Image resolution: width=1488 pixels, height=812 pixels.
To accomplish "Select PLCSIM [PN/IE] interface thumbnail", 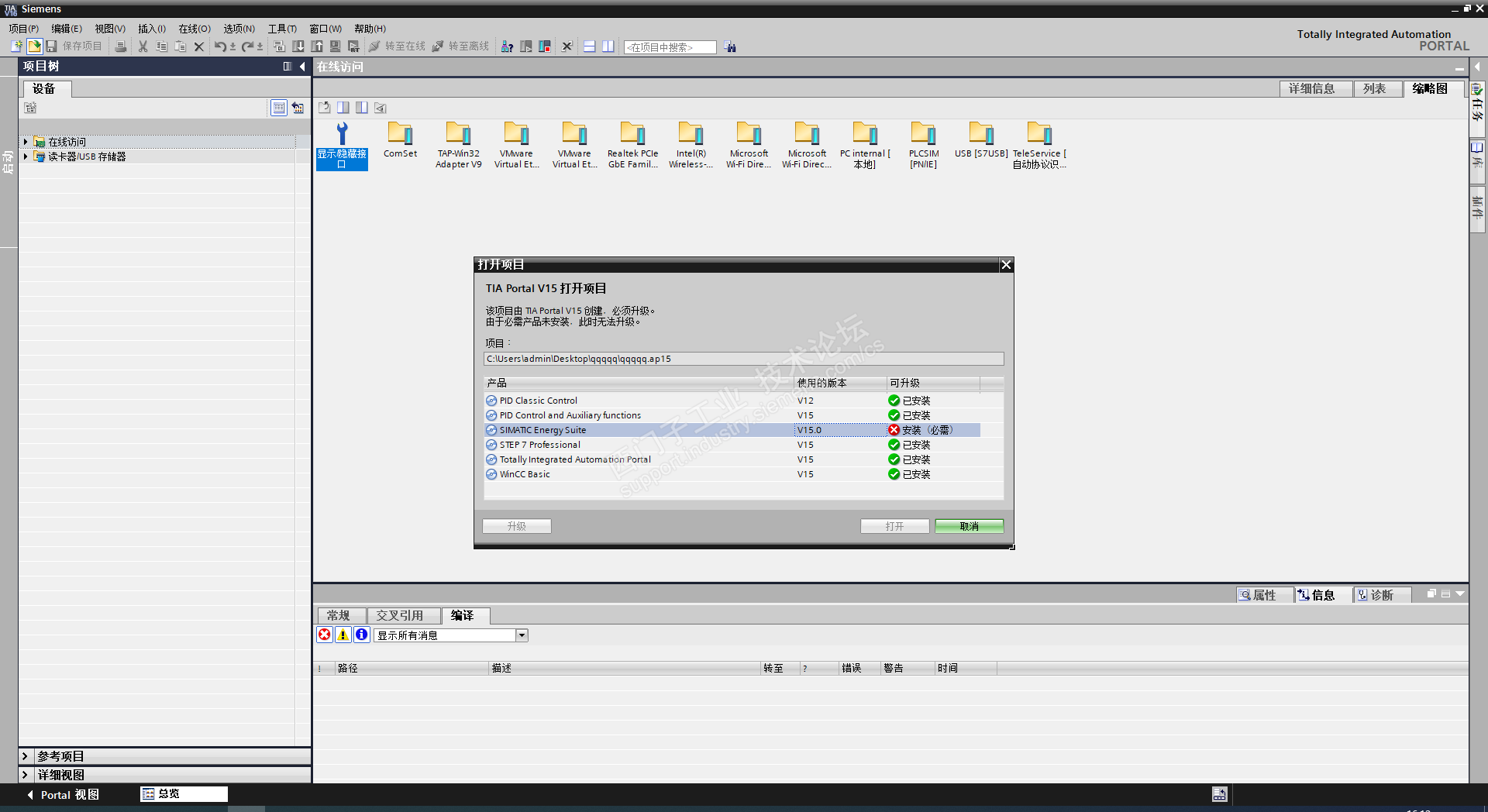I will [x=924, y=145].
